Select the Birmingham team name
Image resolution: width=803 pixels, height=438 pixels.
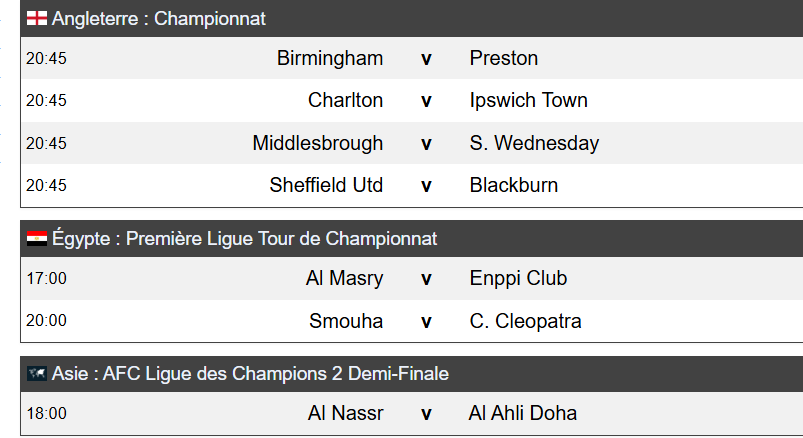(330, 58)
